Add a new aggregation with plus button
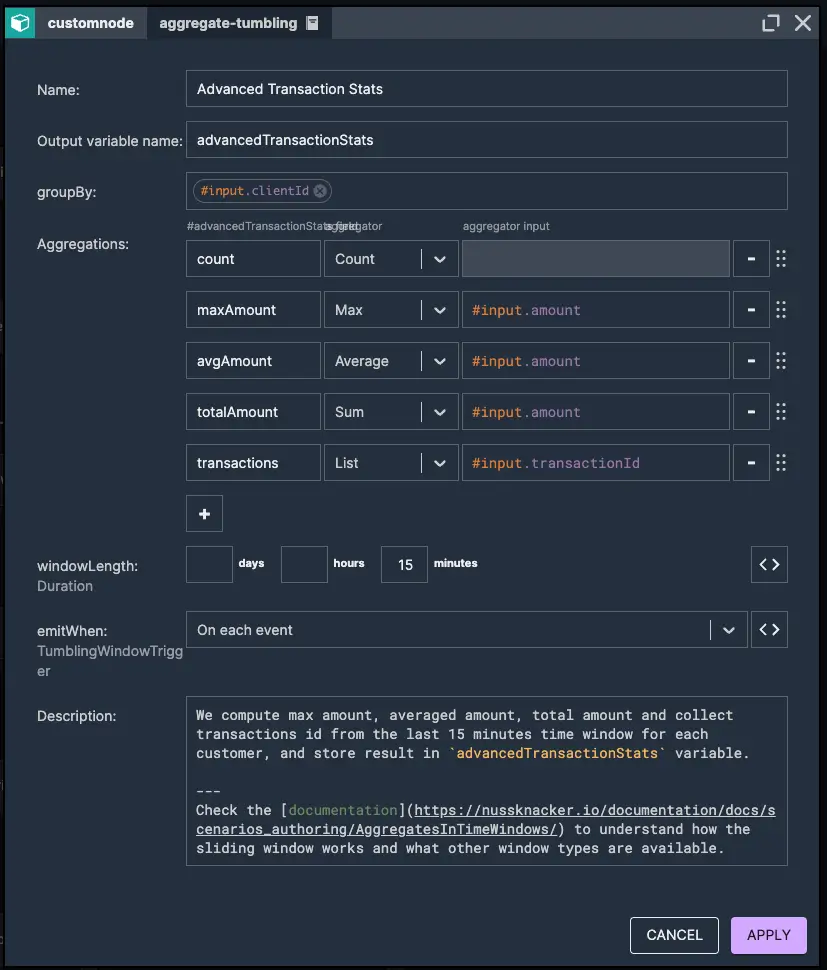 point(204,513)
